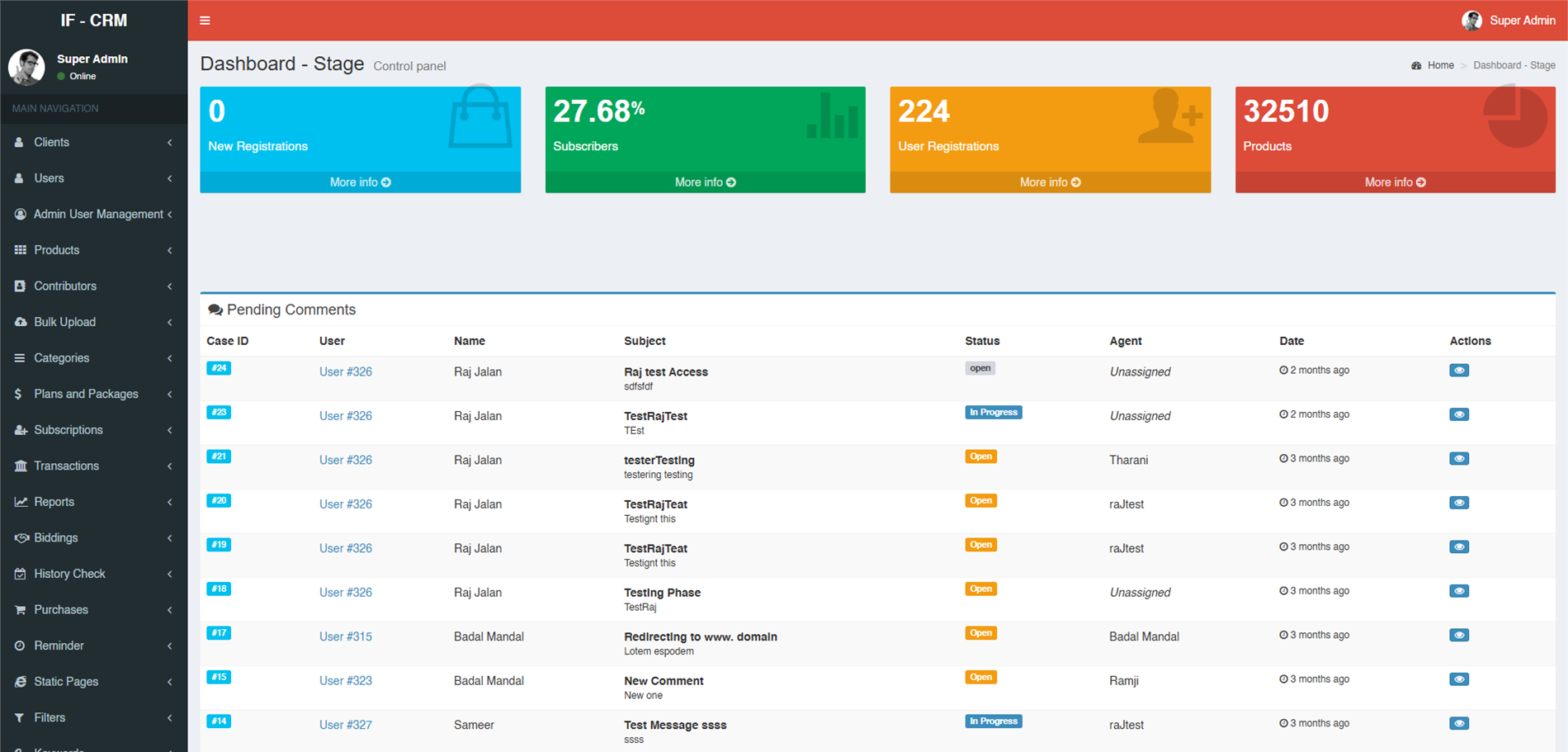Viewport: 1568px width, 752px height.
Task: Click More info on Products card
Action: tap(1396, 182)
